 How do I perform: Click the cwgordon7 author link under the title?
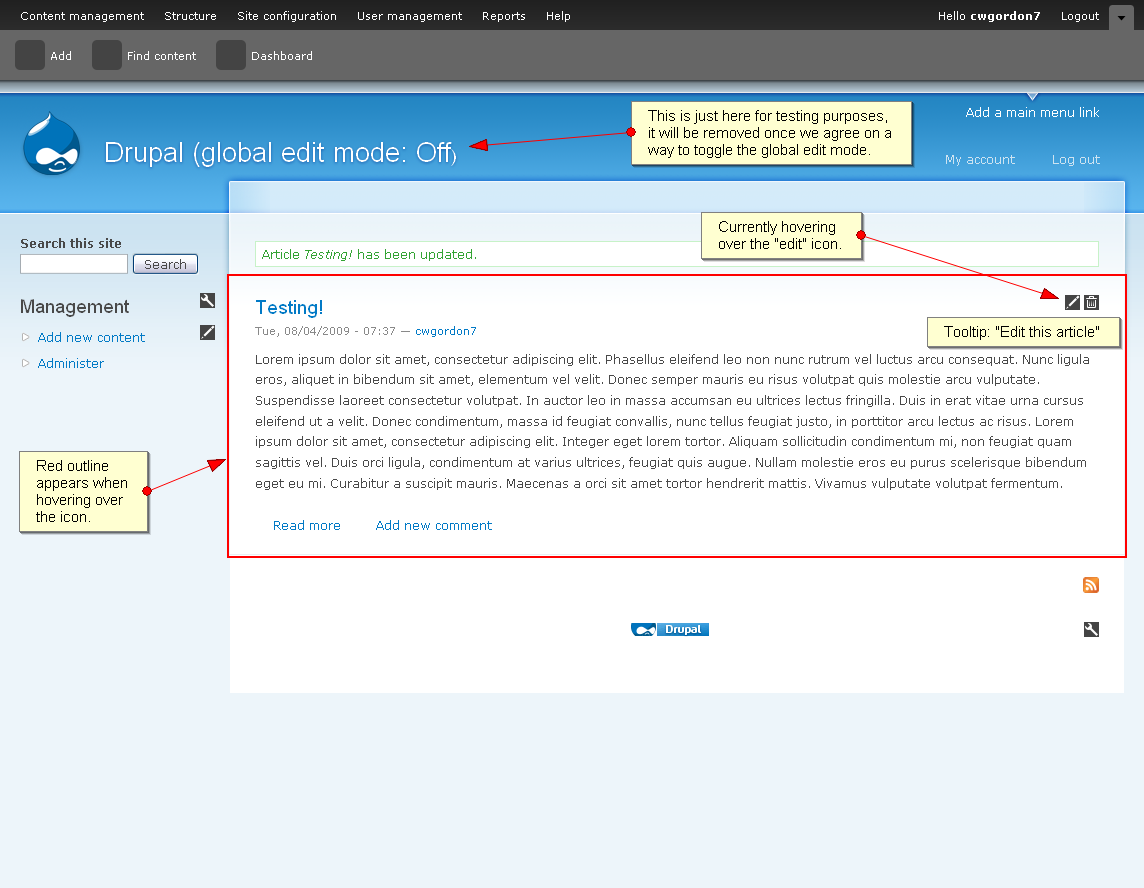(x=446, y=331)
